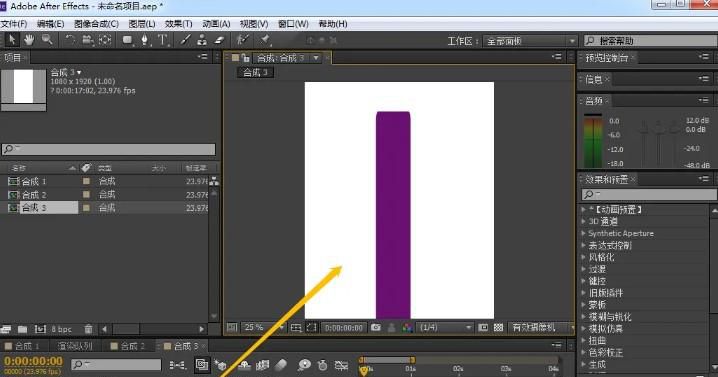Open the 有效摄像机 camera view dropdown

[x=541, y=328]
